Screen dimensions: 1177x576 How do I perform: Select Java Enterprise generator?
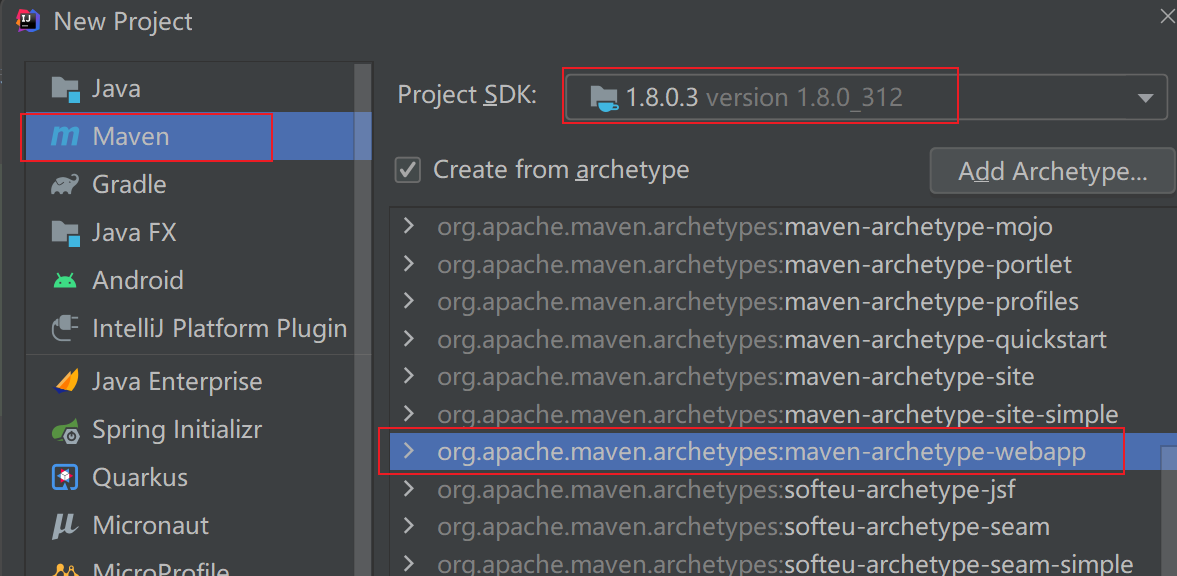pos(198,381)
